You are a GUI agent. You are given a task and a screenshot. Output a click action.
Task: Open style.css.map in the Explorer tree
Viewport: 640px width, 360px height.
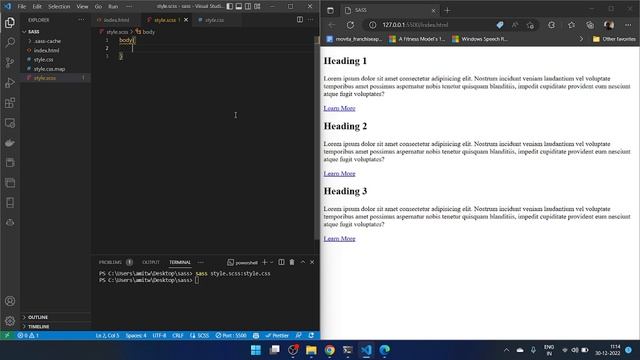tap(49, 69)
